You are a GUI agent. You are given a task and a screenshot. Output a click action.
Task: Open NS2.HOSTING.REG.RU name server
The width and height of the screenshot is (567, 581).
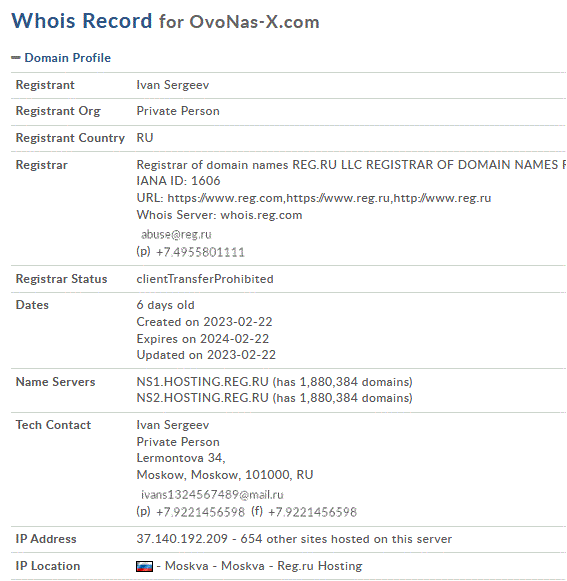pos(202,398)
